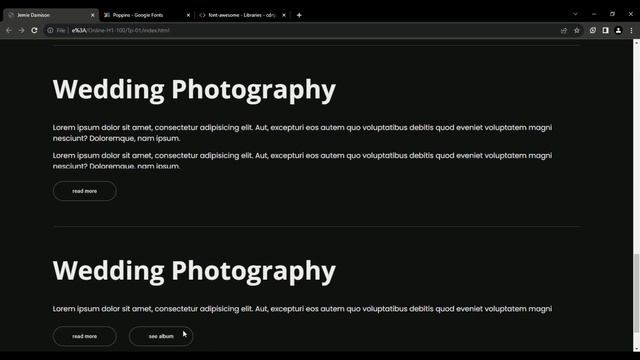640x360 pixels.
Task: Click the upper read more button
Action: point(84,191)
